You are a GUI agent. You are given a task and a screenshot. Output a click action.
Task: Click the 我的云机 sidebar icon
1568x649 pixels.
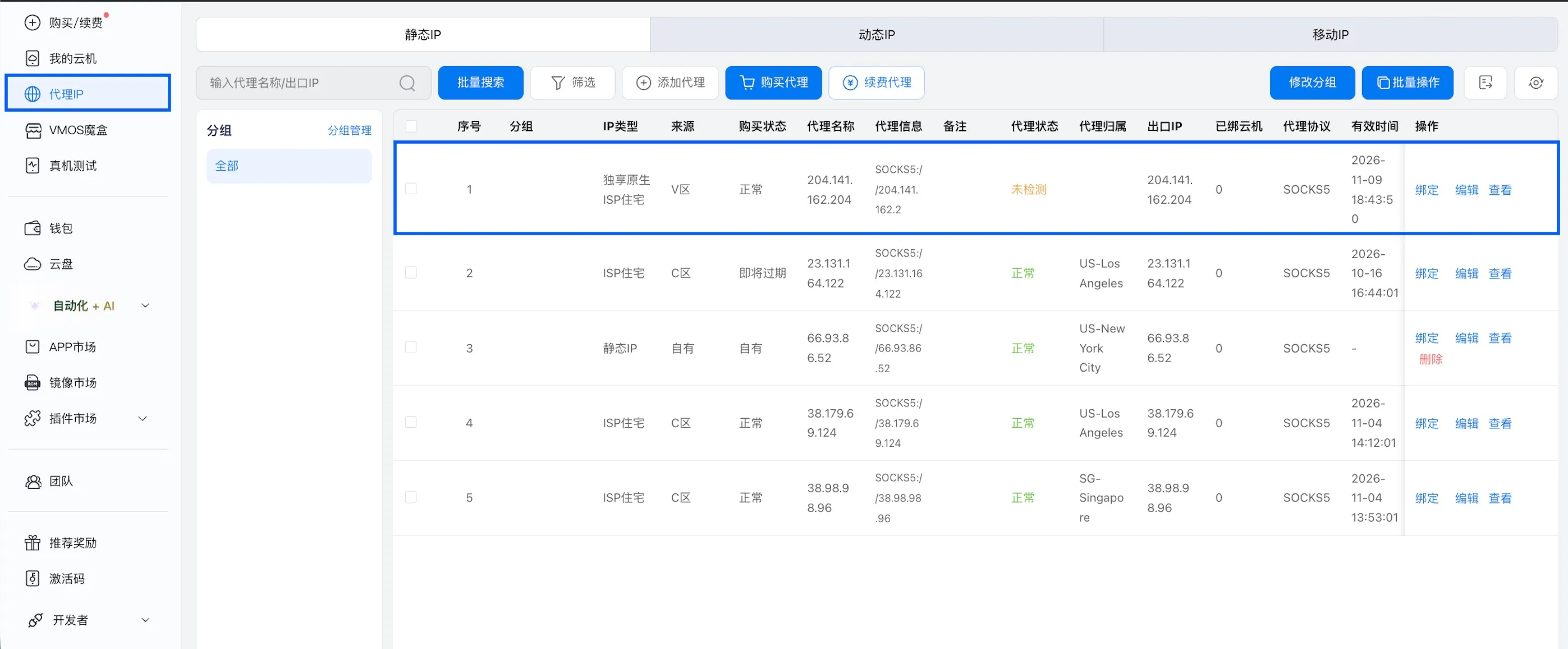point(32,58)
